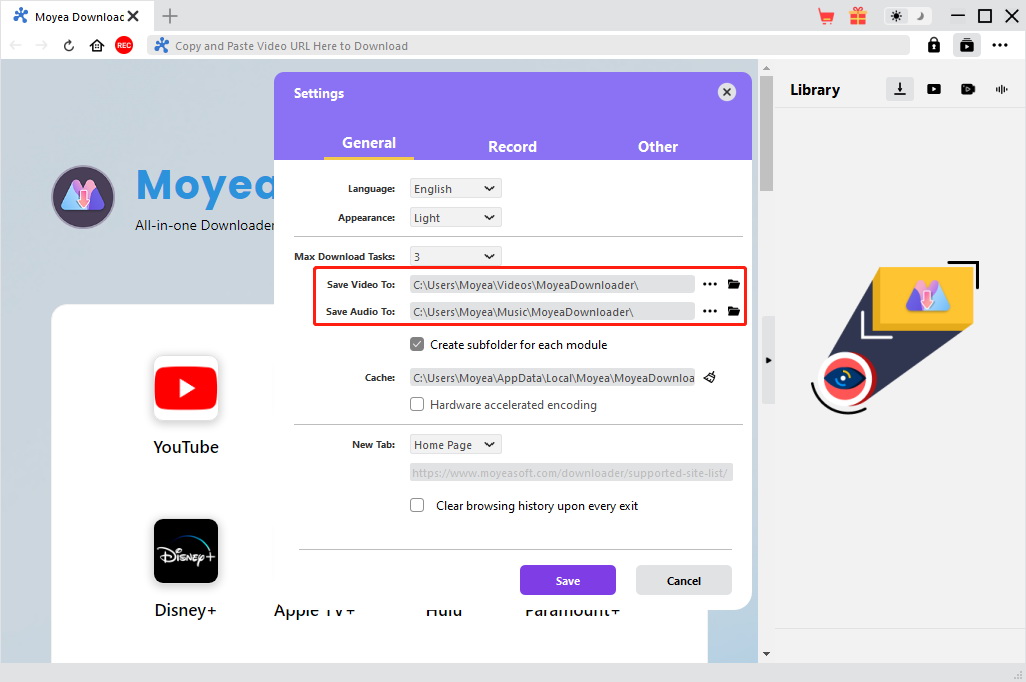Viewport: 1026px width, 682px height.
Task: Switch to the Record settings tab
Action: click(x=512, y=147)
